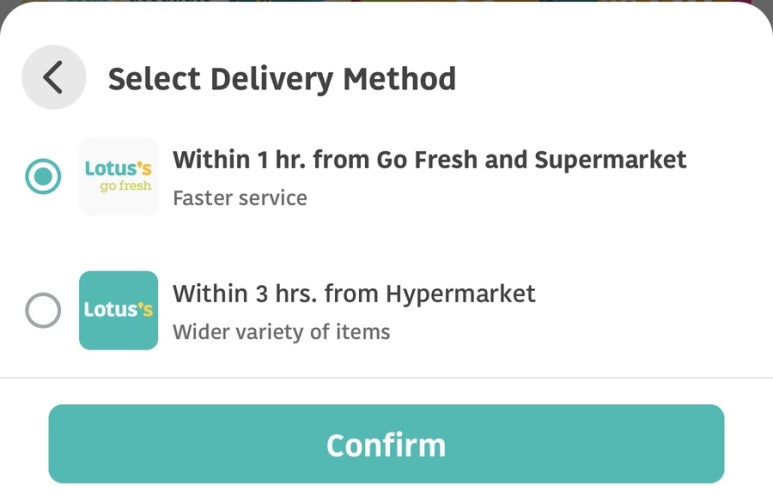The image size is (773, 503).
Task: Click the yellow "'s" in hypermarket logo
Action: coord(145,310)
